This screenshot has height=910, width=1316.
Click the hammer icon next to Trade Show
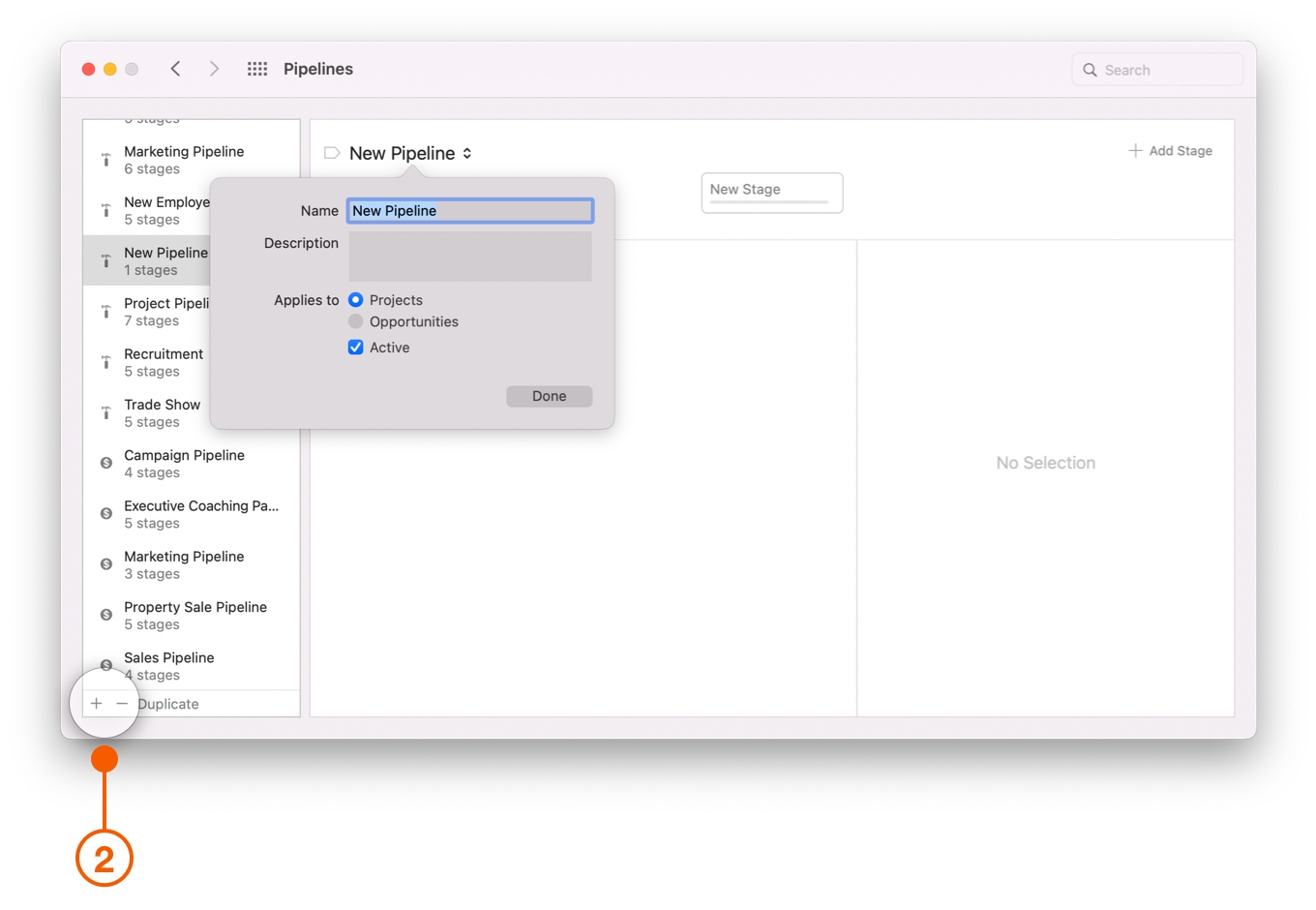105,411
